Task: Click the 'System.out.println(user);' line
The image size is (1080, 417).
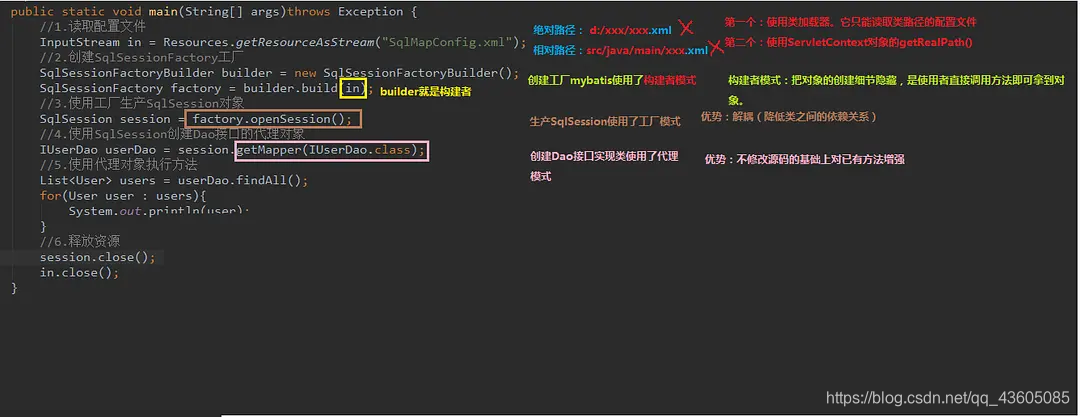Action: (158, 210)
